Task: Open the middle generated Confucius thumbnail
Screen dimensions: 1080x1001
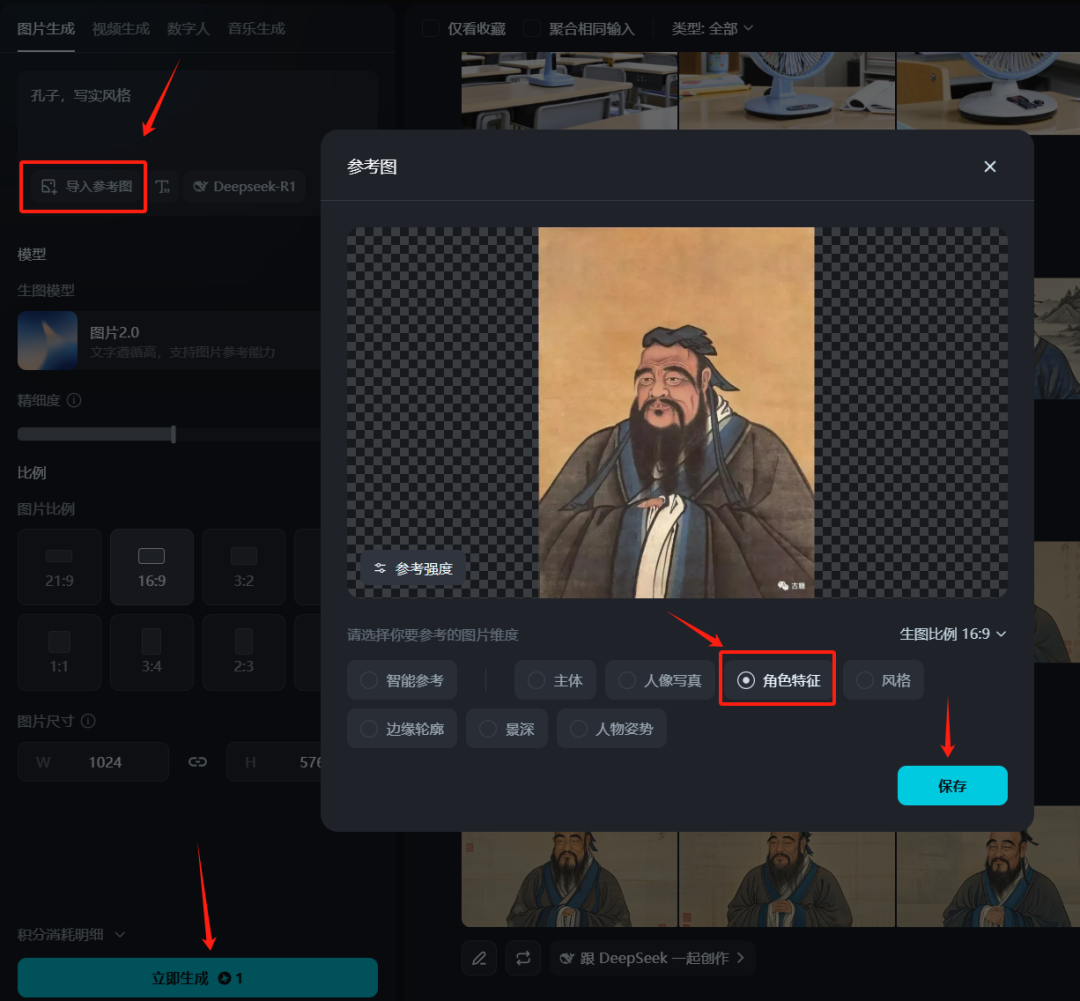Action: point(787,879)
